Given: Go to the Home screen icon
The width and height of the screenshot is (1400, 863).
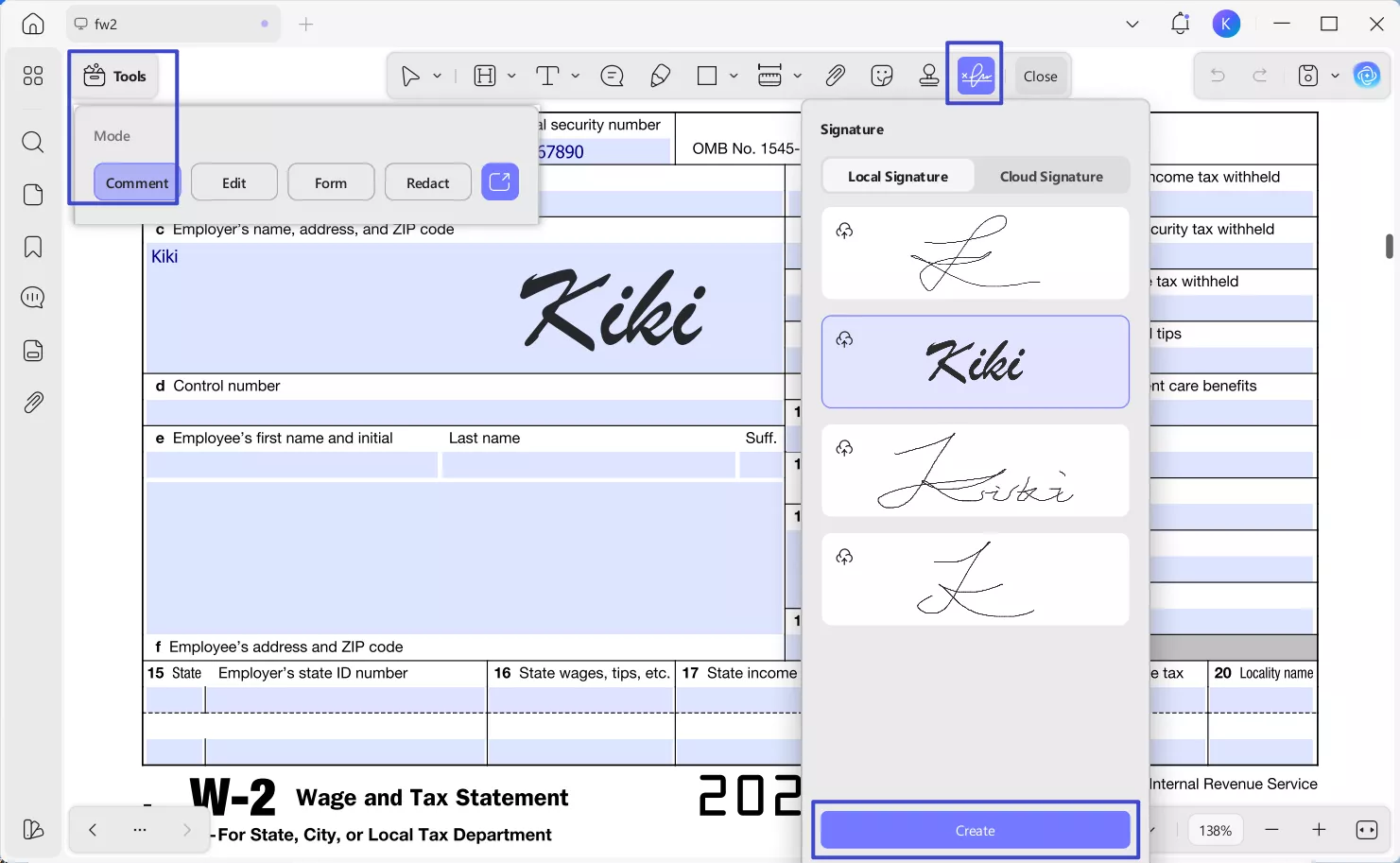Looking at the screenshot, I should click(x=33, y=25).
